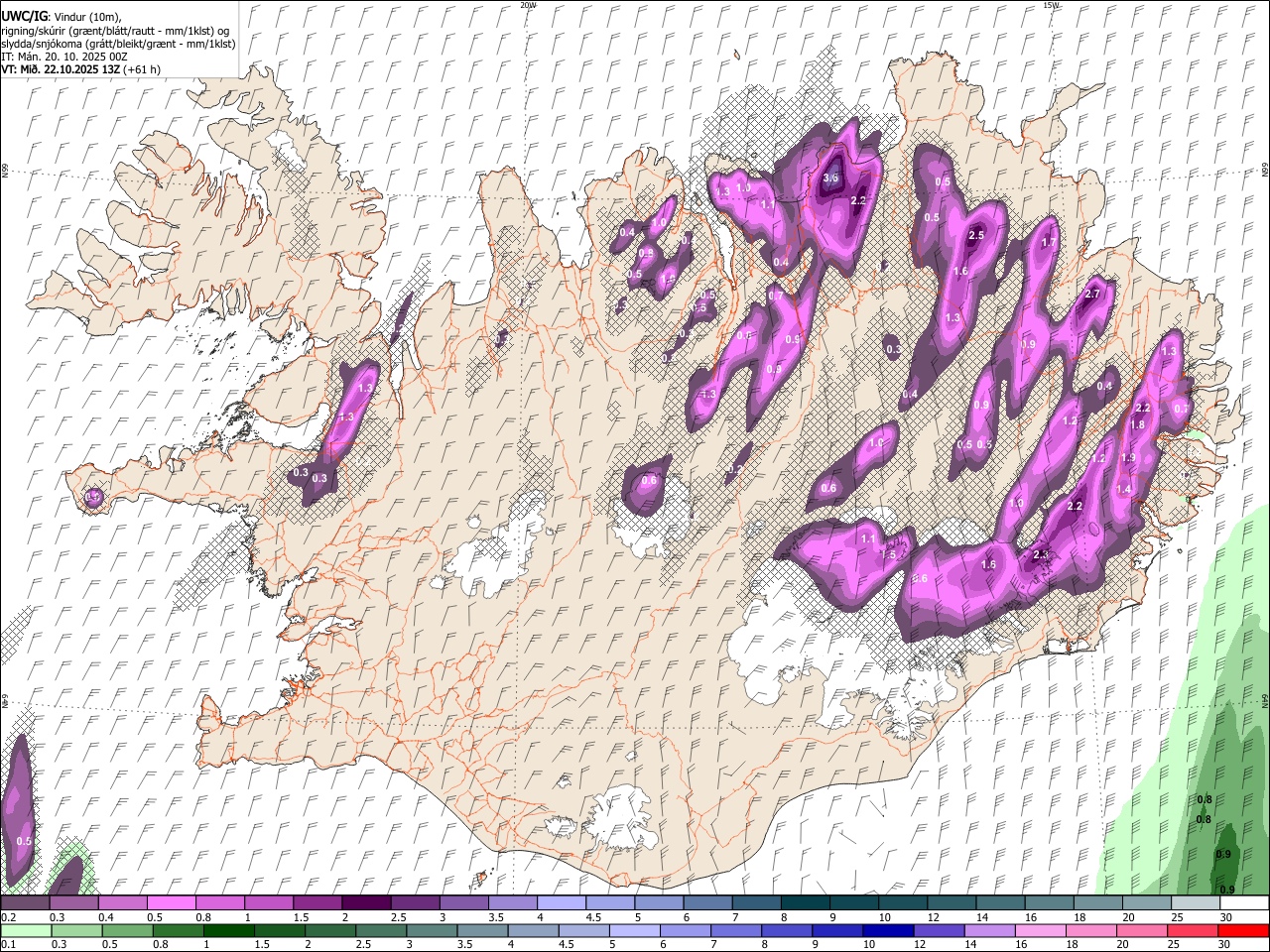Click the 1.9 snowfall value on the map
1270x952 pixels.
click(1128, 458)
